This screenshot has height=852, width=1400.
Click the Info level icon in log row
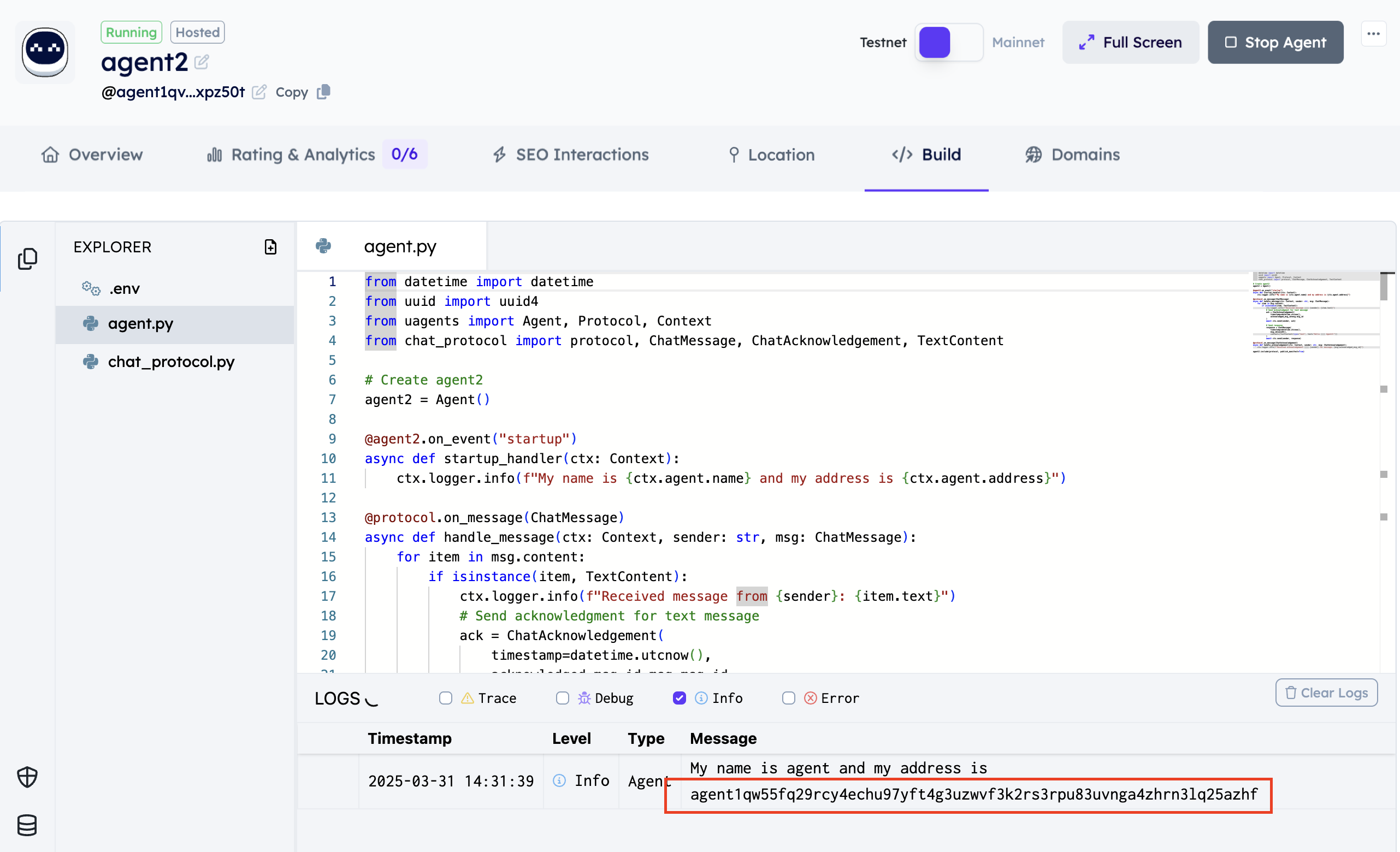[x=559, y=781]
